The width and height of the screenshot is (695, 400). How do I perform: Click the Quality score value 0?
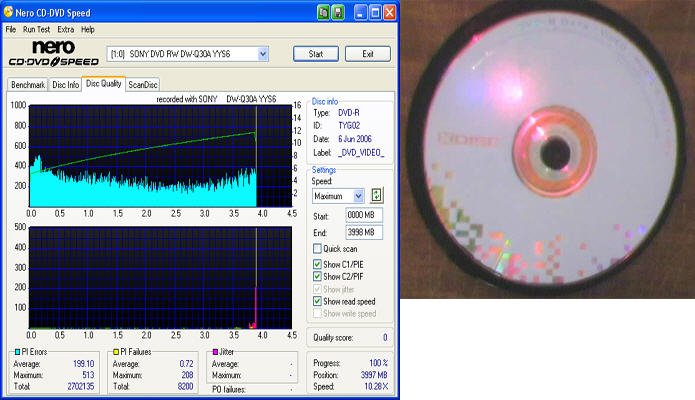click(385, 337)
